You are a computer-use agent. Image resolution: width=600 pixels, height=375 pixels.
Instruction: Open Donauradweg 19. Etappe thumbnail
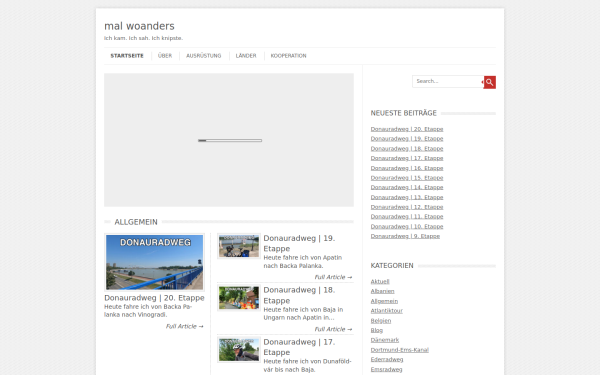tap(239, 246)
